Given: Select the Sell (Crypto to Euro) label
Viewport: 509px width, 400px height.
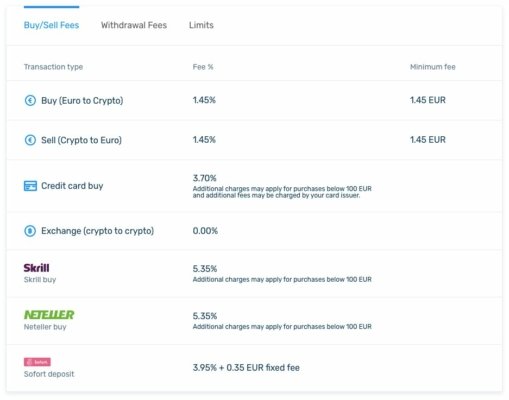Looking at the screenshot, I should click(81, 140).
